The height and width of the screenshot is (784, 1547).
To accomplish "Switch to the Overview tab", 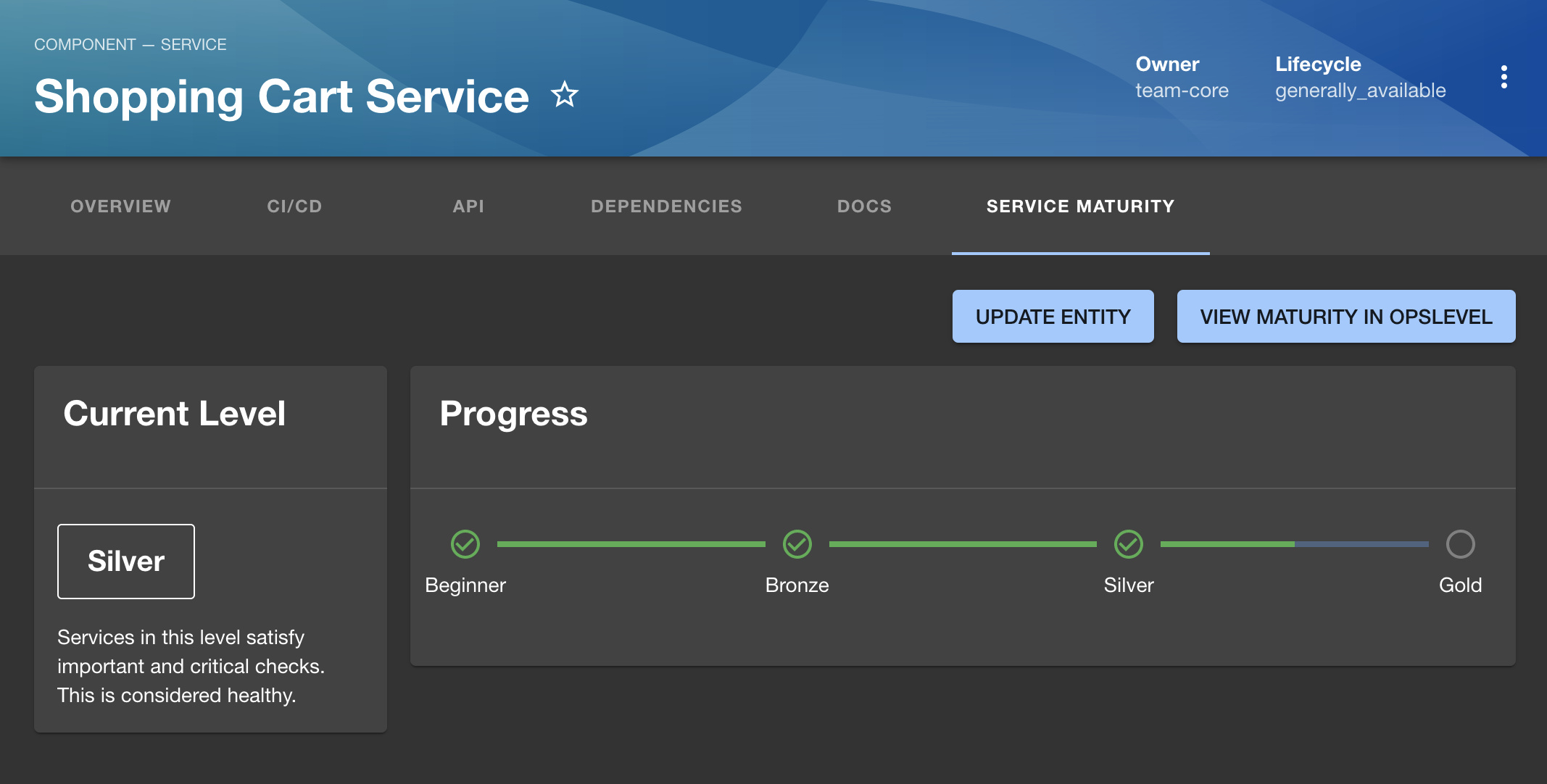I will click(120, 207).
